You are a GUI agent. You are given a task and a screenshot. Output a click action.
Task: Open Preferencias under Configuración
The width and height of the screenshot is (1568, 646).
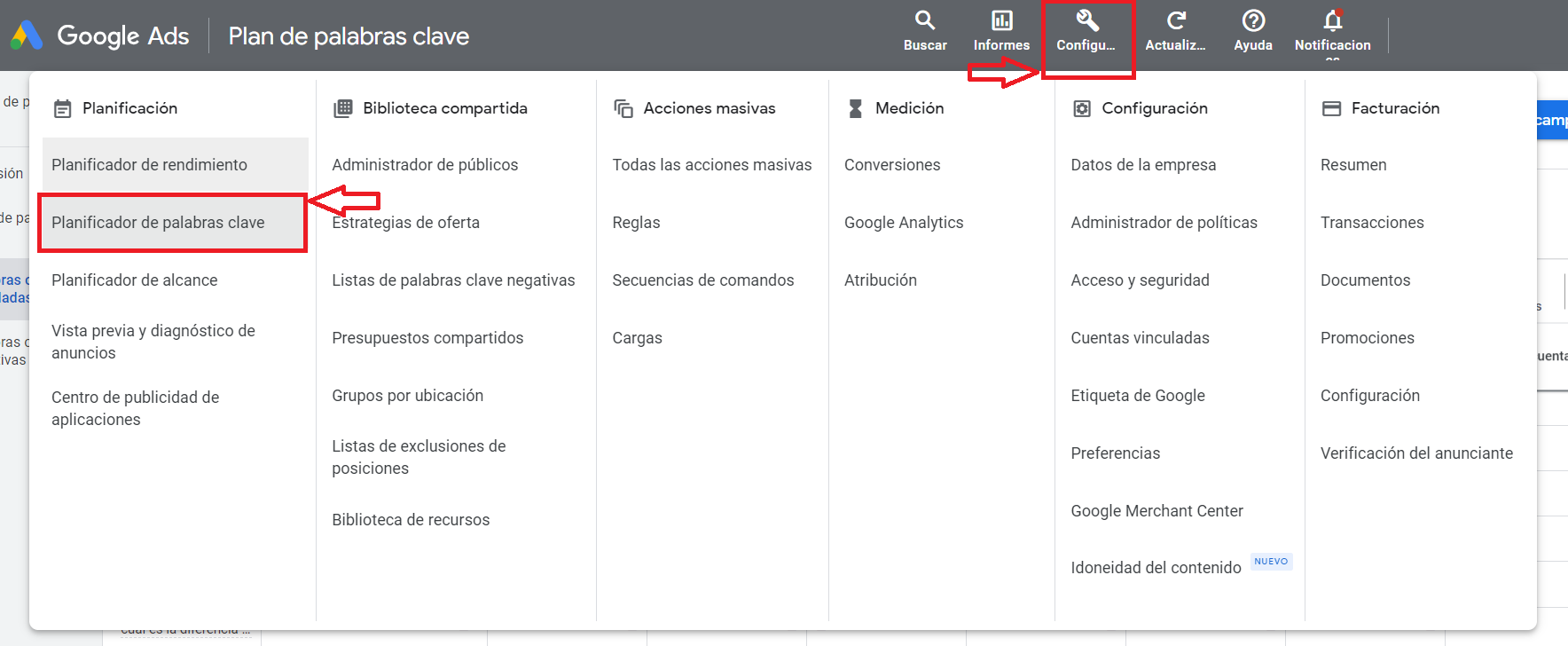[x=1115, y=453]
